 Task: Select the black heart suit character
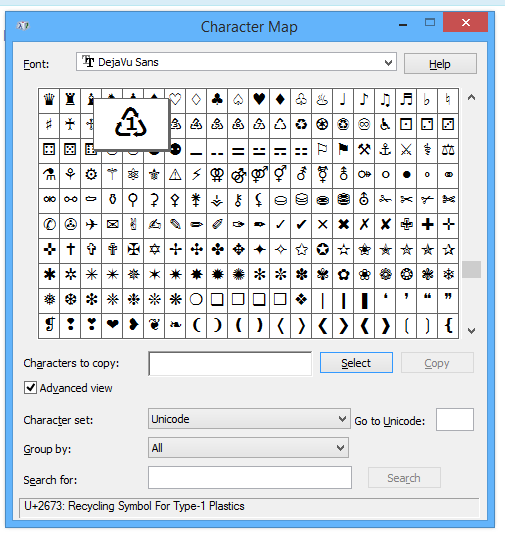click(259, 100)
